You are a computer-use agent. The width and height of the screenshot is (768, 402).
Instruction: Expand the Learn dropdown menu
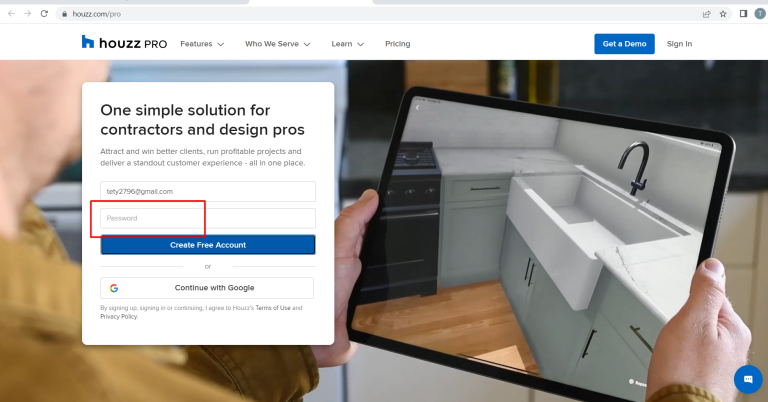[x=347, y=44]
